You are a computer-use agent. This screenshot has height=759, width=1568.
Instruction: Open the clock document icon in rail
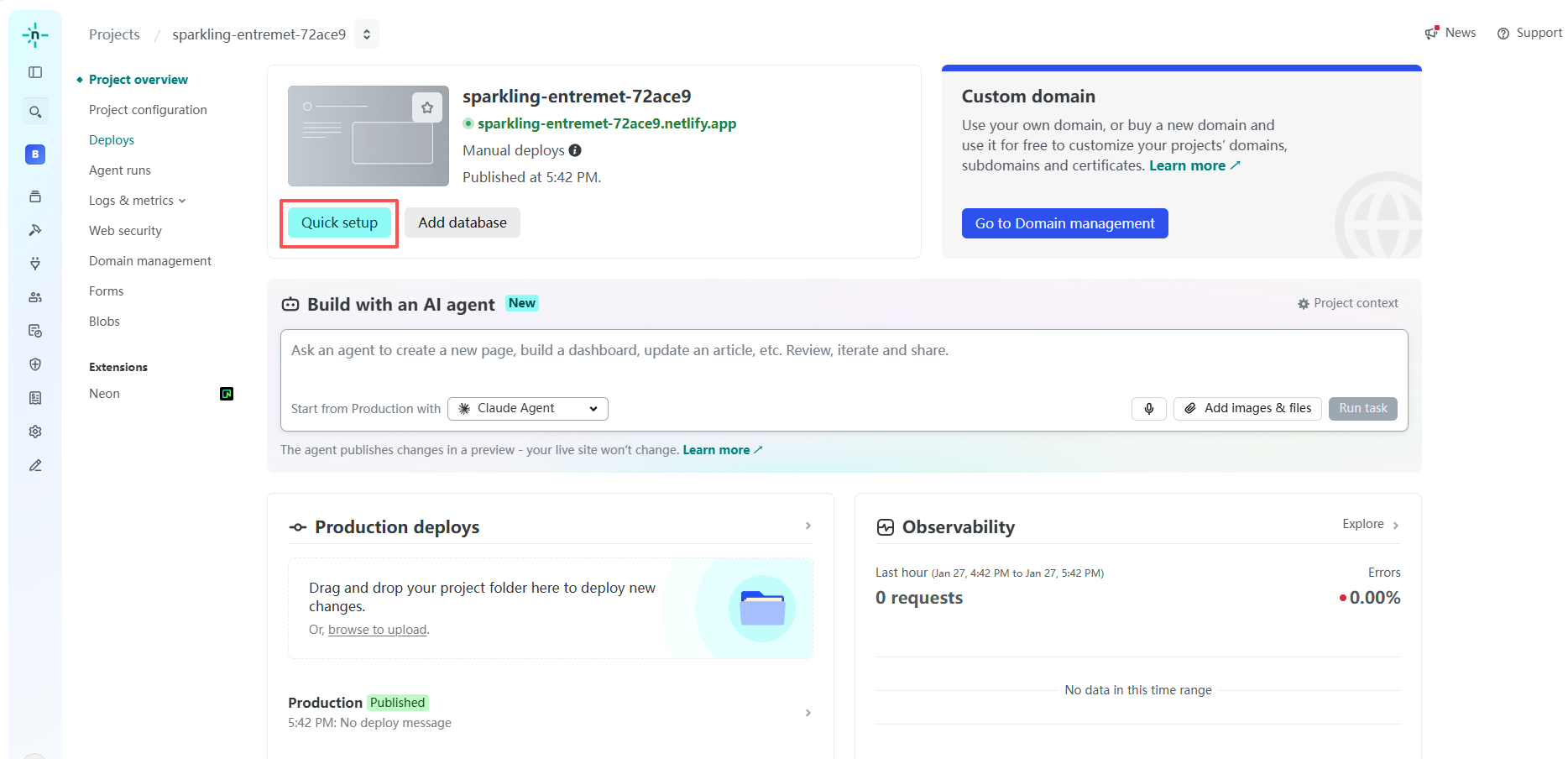pos(35,331)
